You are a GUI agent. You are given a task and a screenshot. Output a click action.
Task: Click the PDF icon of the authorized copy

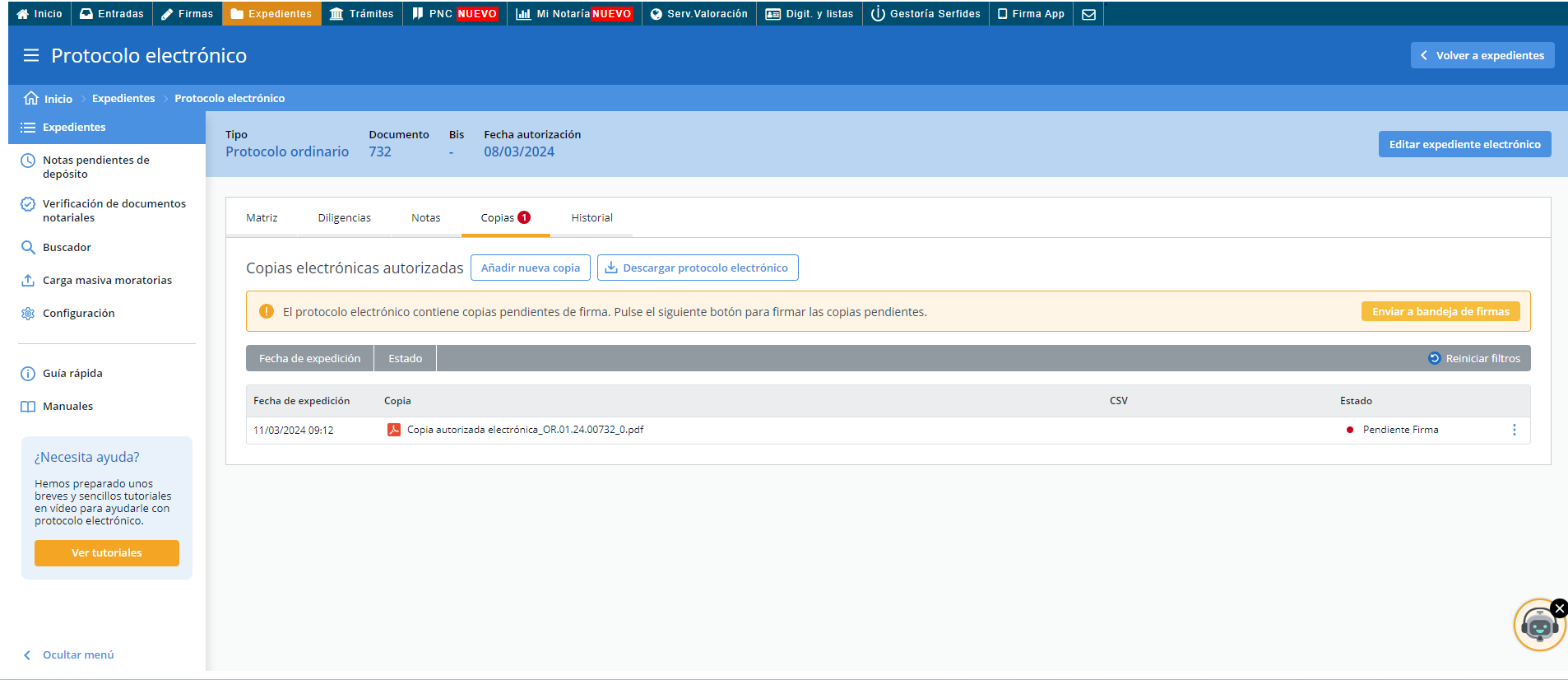394,430
